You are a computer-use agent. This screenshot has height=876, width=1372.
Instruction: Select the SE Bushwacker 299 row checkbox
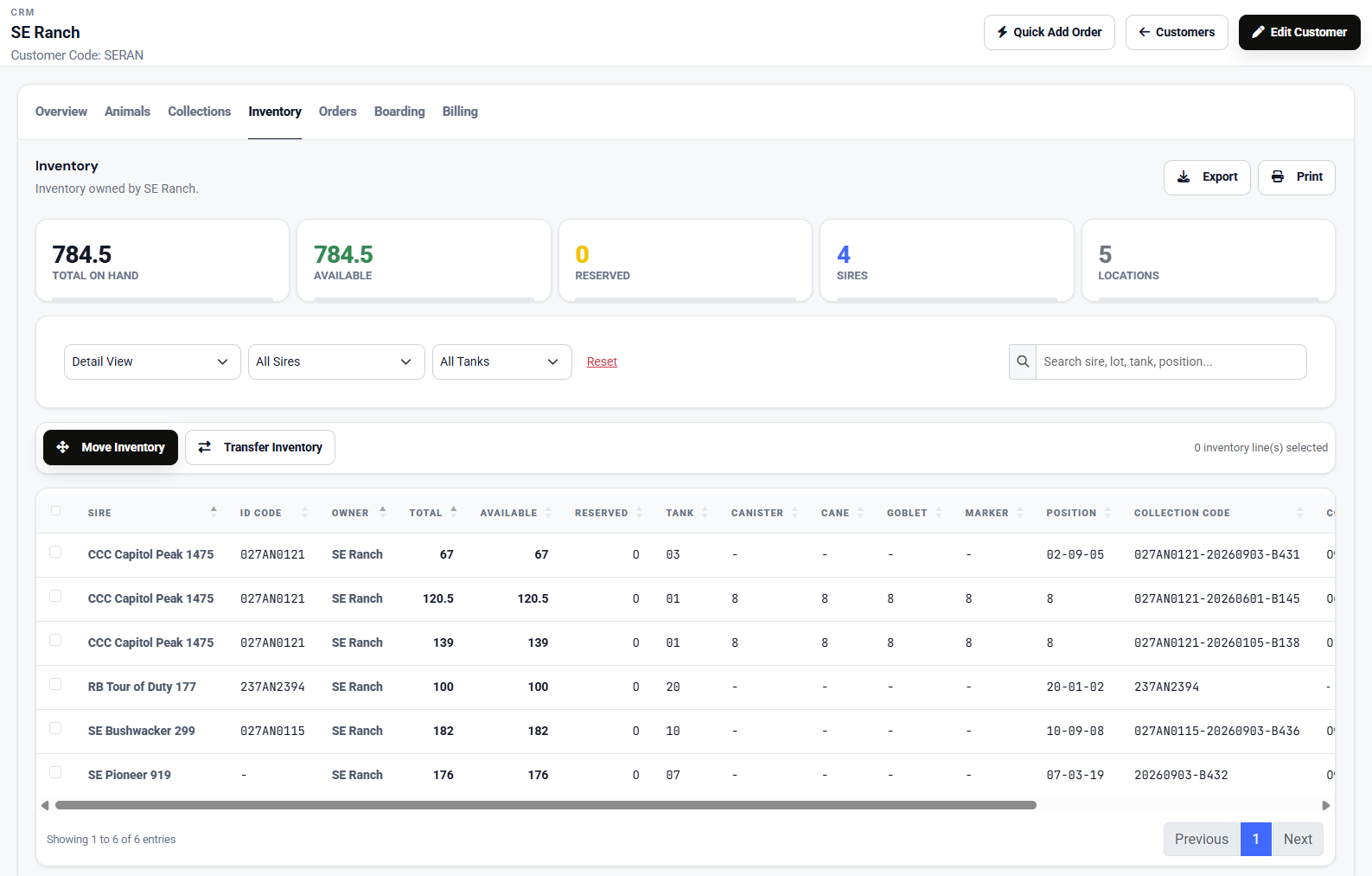pos(56,728)
